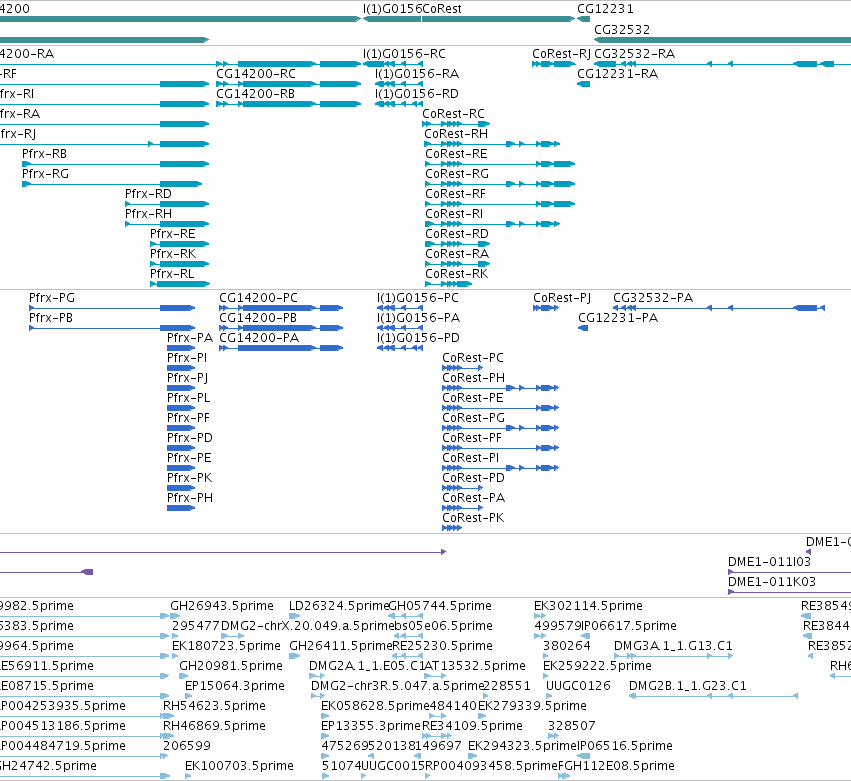The height and width of the screenshot is (781, 851).
Task: Select the CoRest-PJ protein label
Action: pos(562,298)
